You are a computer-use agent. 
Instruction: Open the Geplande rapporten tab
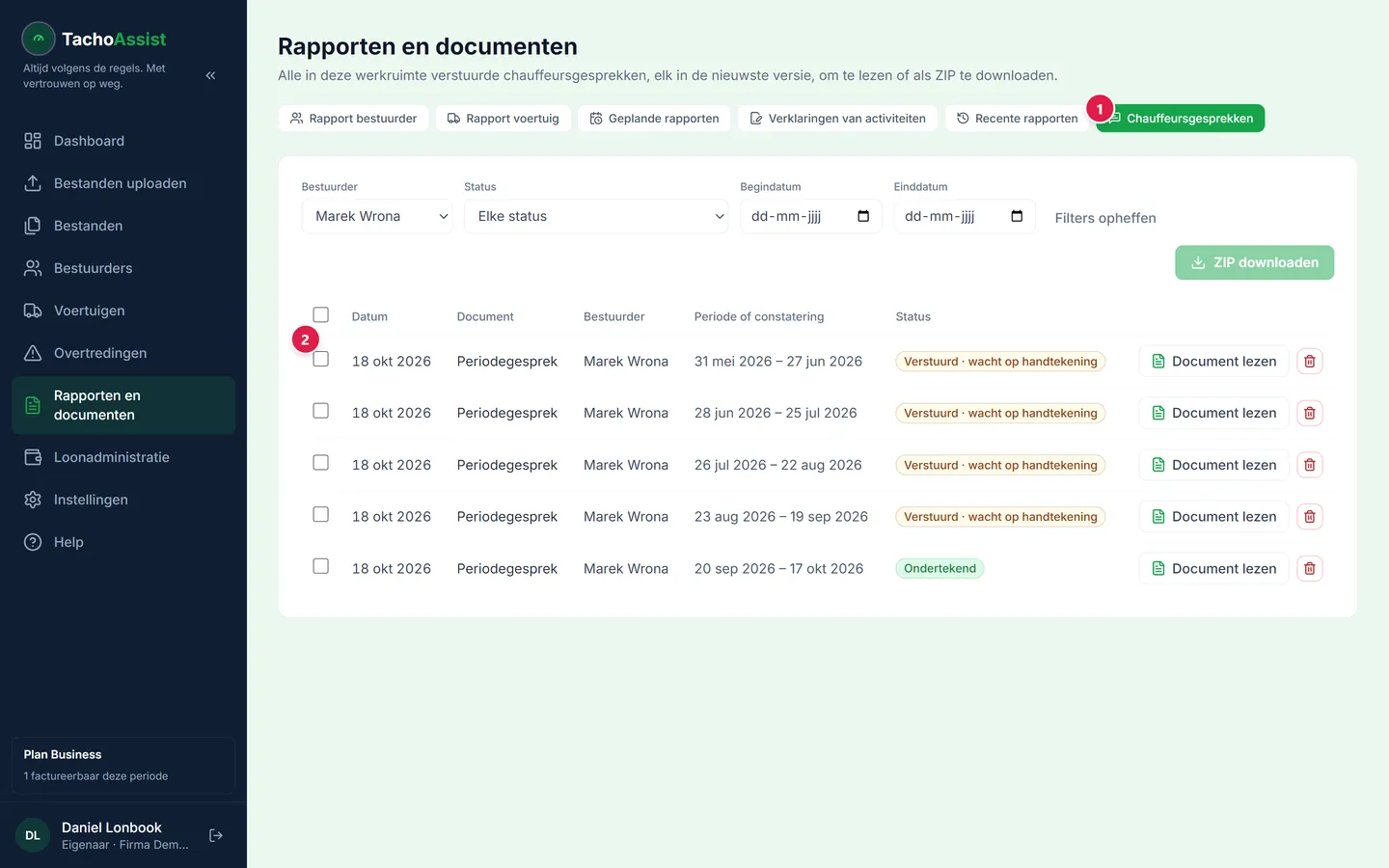point(654,119)
